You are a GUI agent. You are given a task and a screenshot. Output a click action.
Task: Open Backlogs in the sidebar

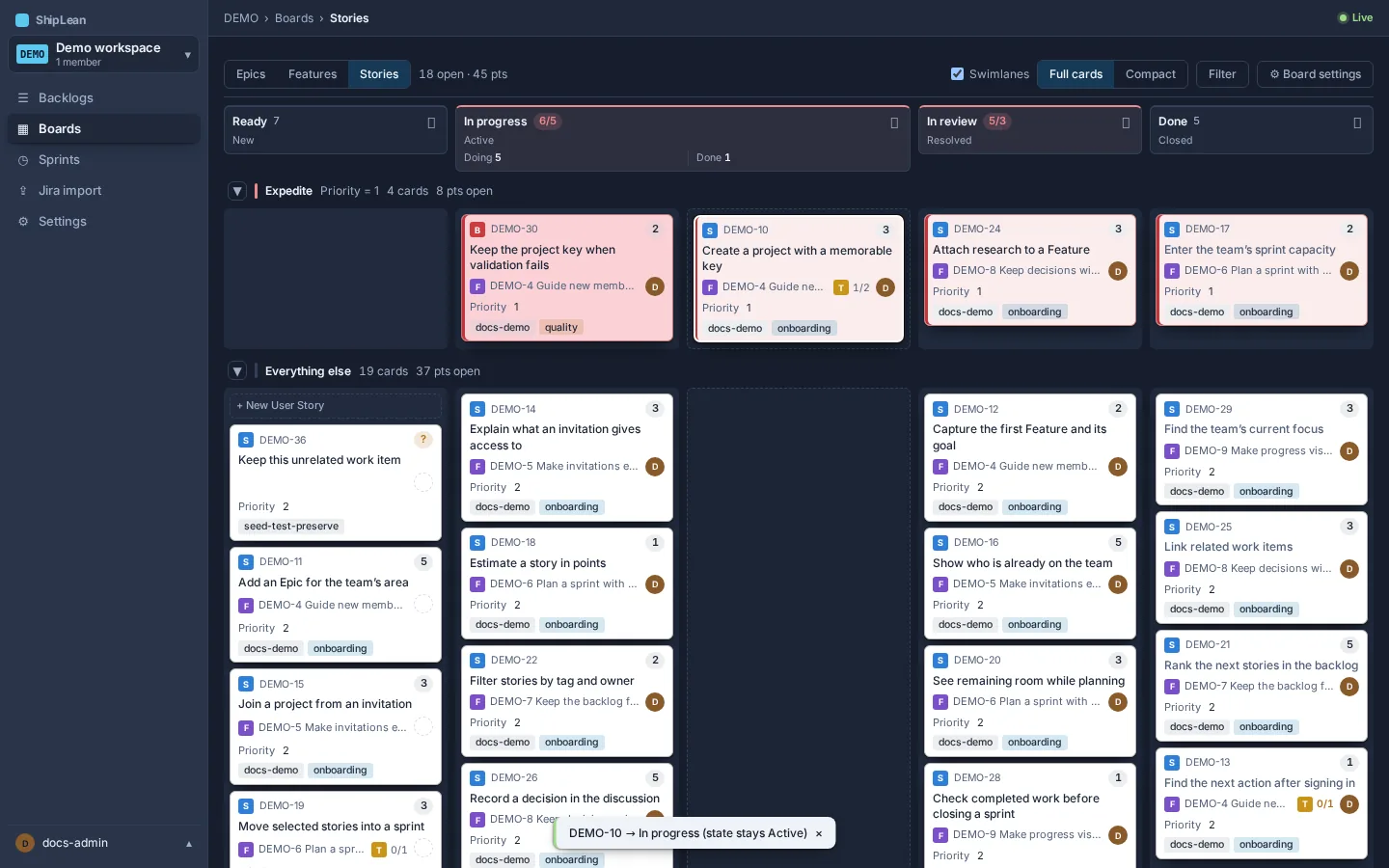pos(104,97)
